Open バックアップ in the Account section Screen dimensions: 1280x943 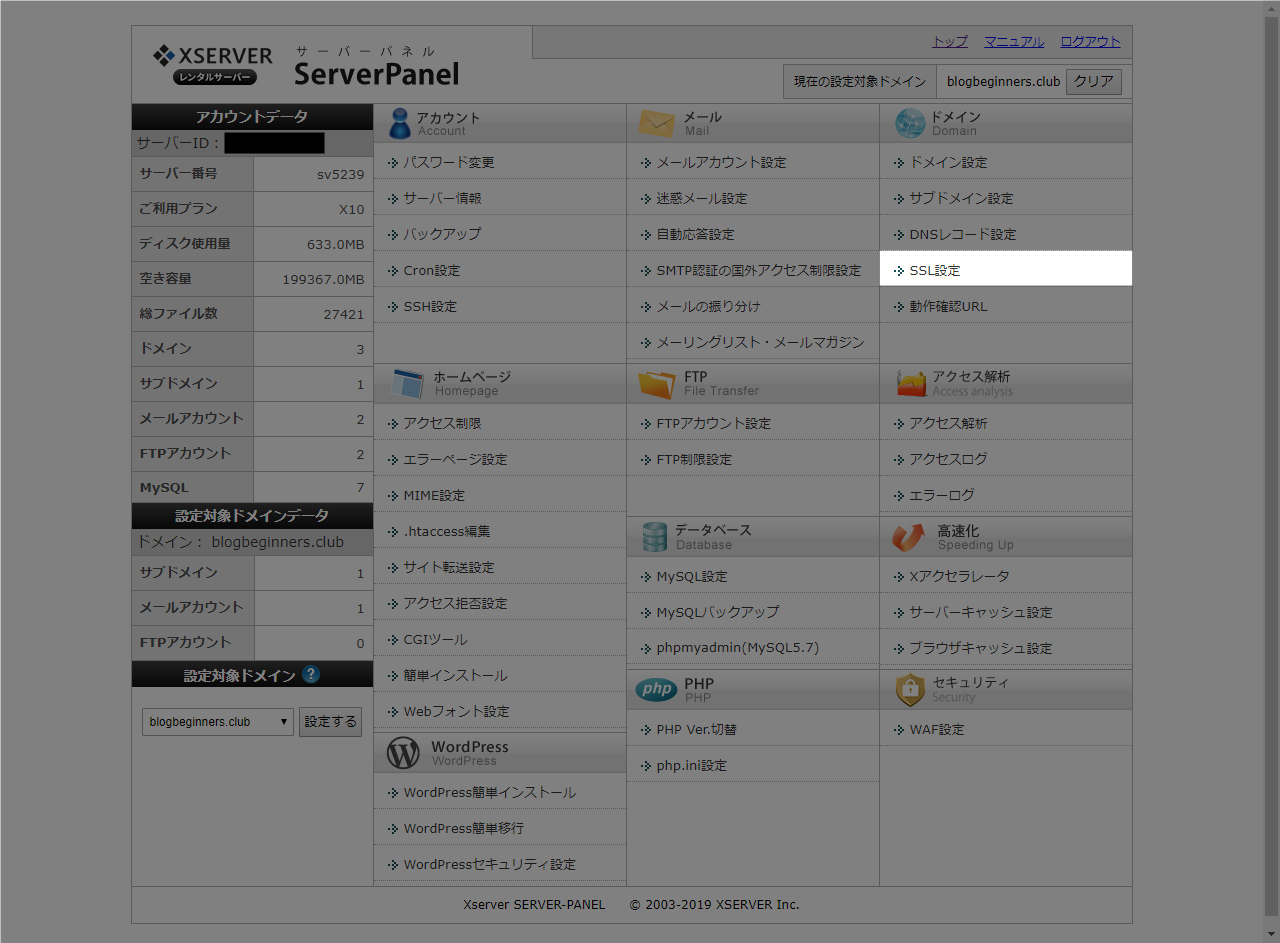[442, 234]
